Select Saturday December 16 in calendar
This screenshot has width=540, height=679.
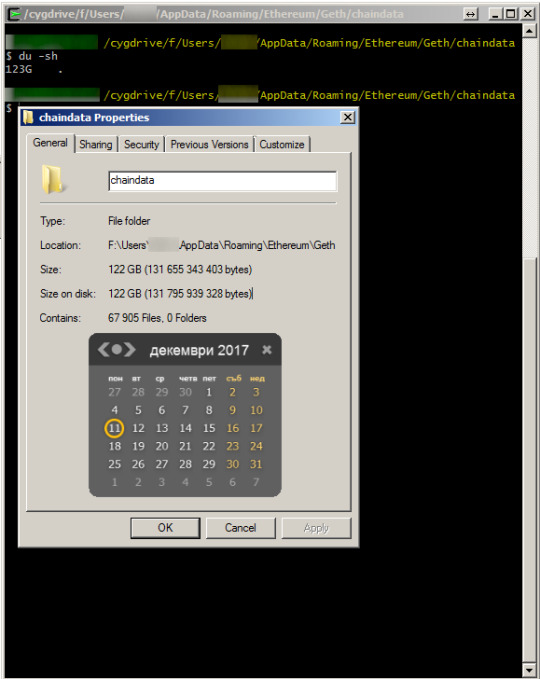pos(233,428)
